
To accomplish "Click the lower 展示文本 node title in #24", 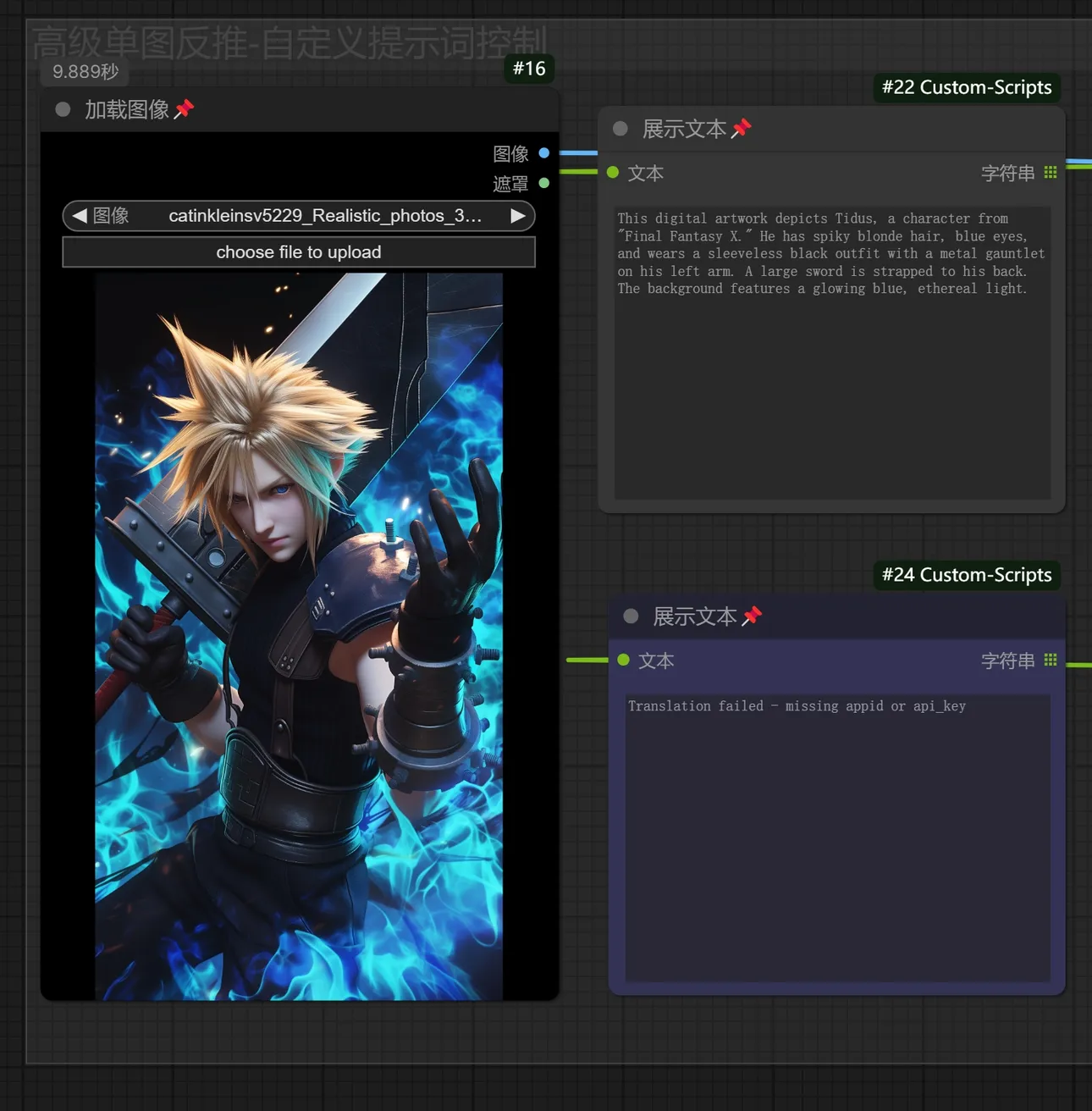I will point(695,616).
